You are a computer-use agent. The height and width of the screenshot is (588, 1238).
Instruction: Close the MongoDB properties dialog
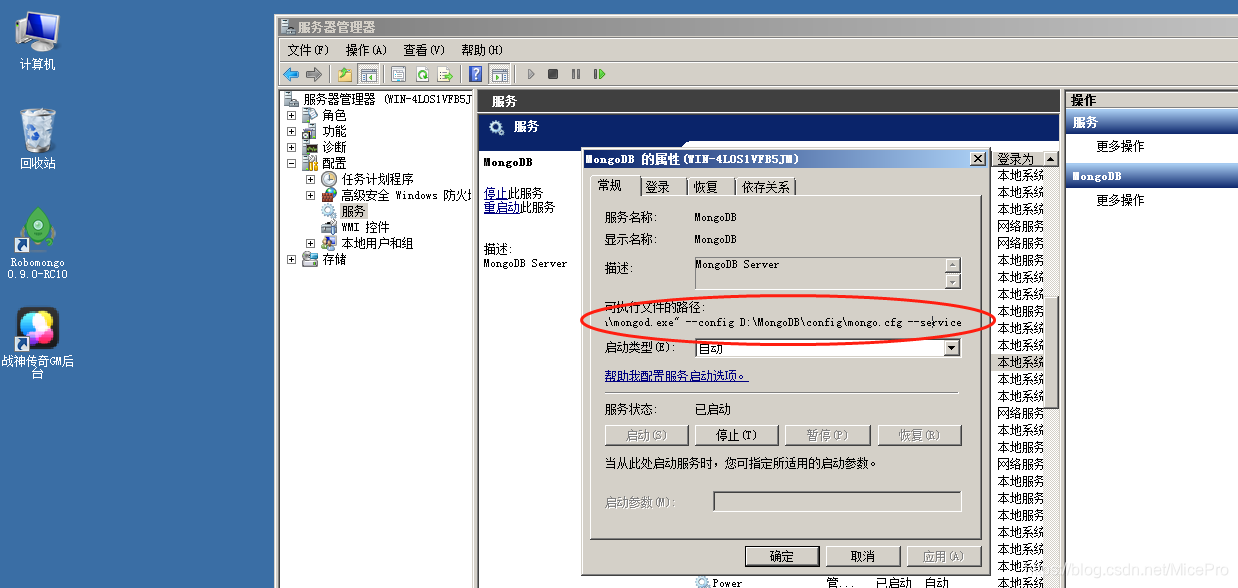click(977, 159)
